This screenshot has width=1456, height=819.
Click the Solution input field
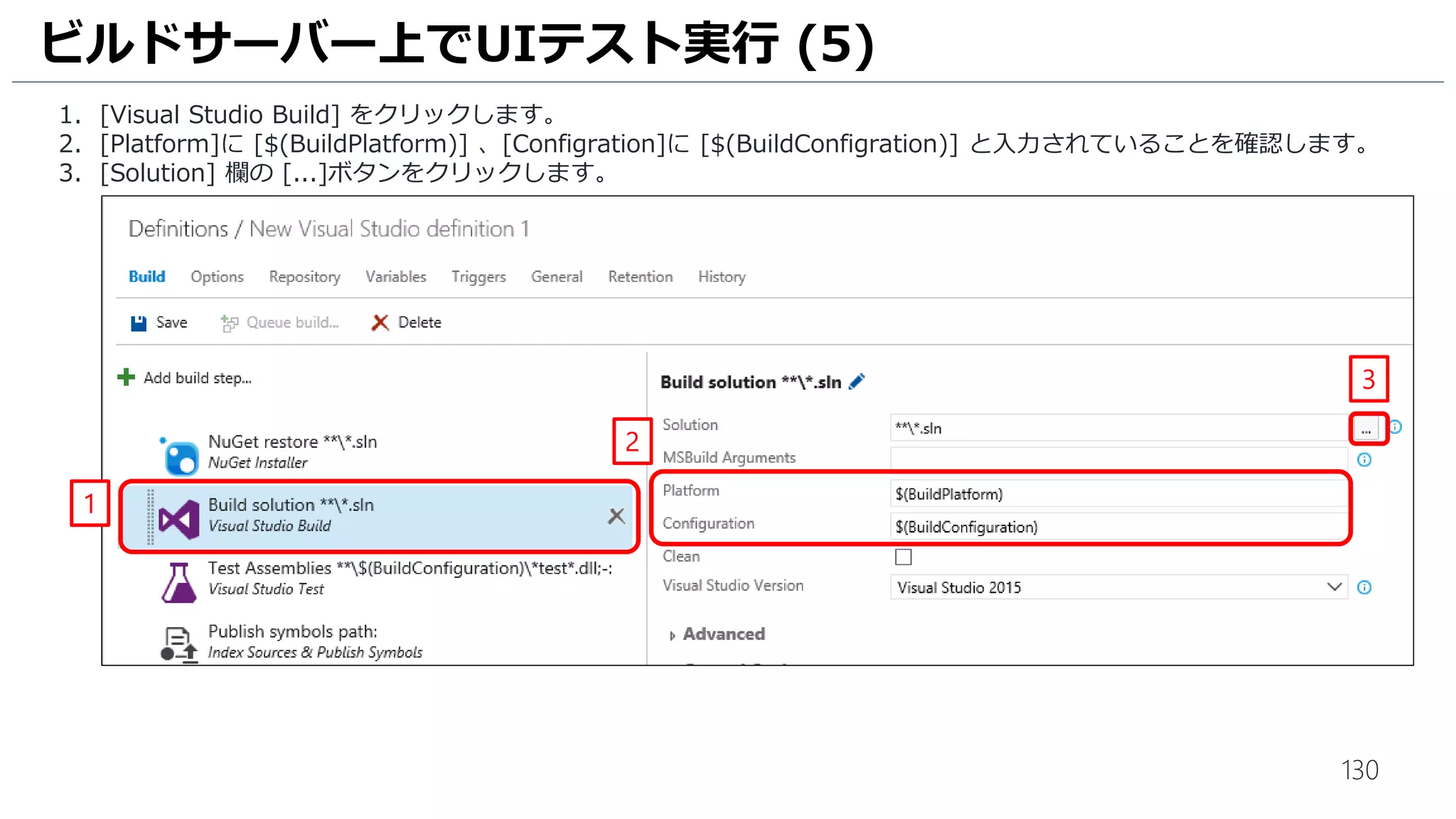pos(1119,428)
